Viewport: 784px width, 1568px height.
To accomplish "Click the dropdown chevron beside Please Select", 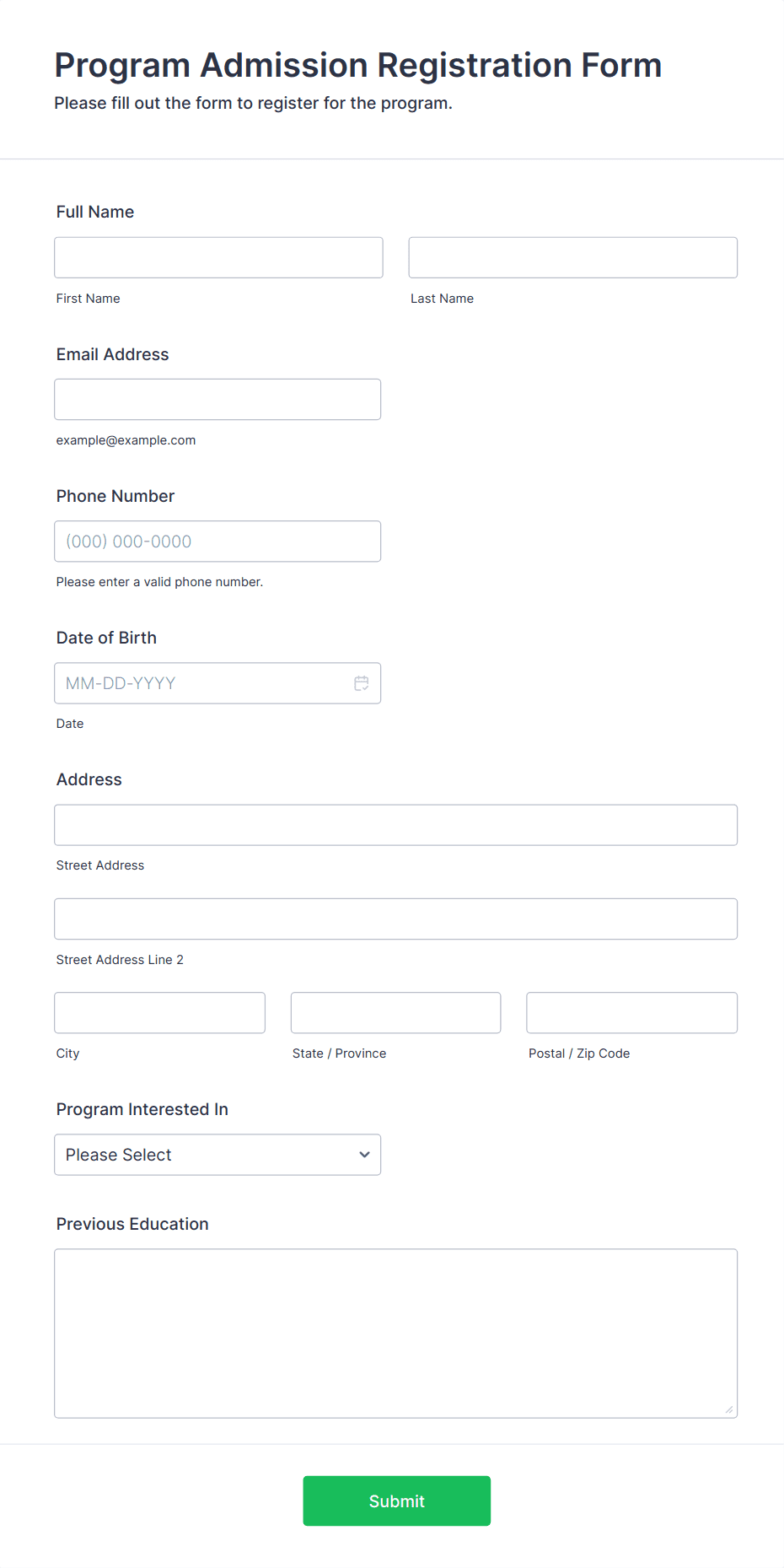I will pyautogui.click(x=364, y=1155).
